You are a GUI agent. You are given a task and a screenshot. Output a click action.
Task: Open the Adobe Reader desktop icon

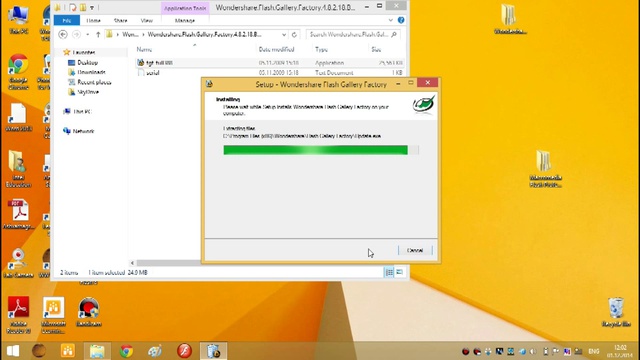tap(18, 315)
